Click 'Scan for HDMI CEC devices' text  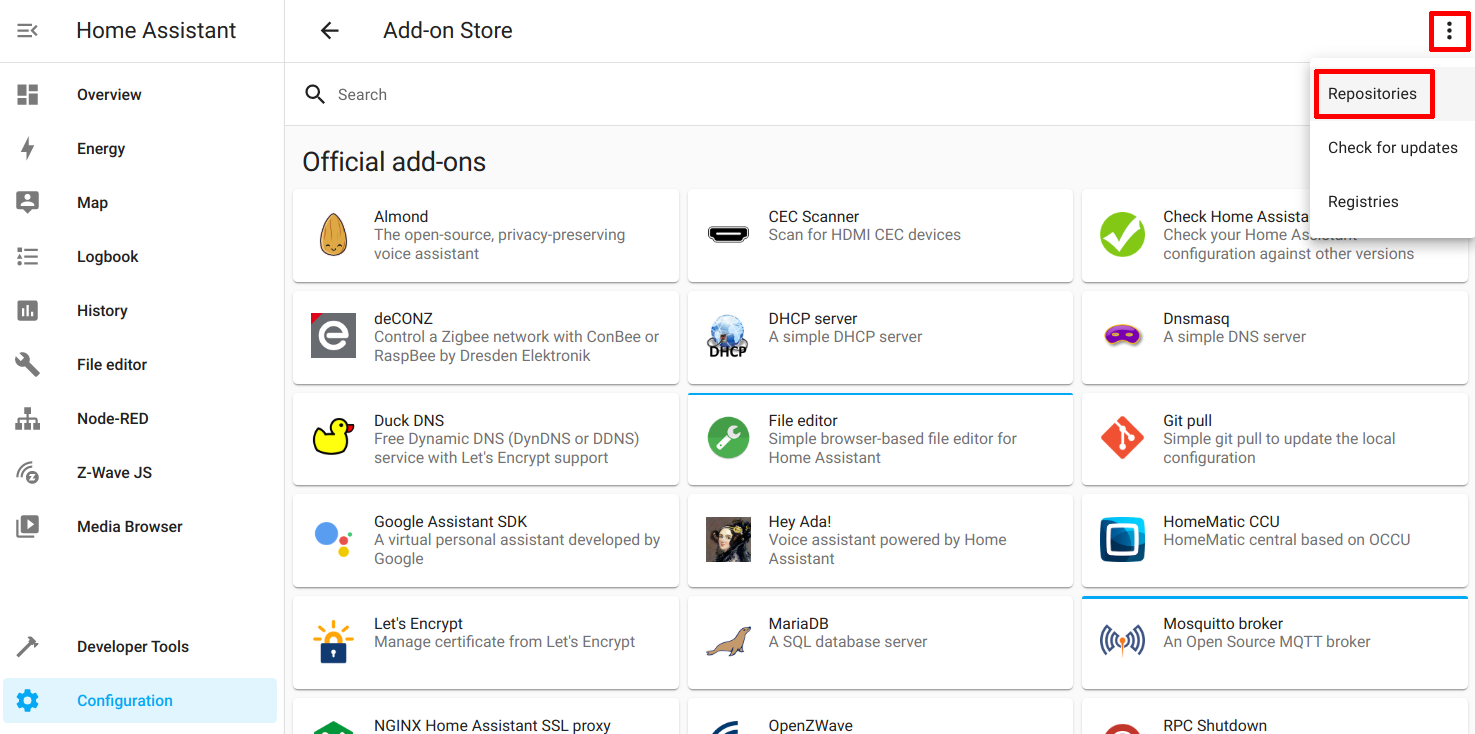click(x=864, y=235)
